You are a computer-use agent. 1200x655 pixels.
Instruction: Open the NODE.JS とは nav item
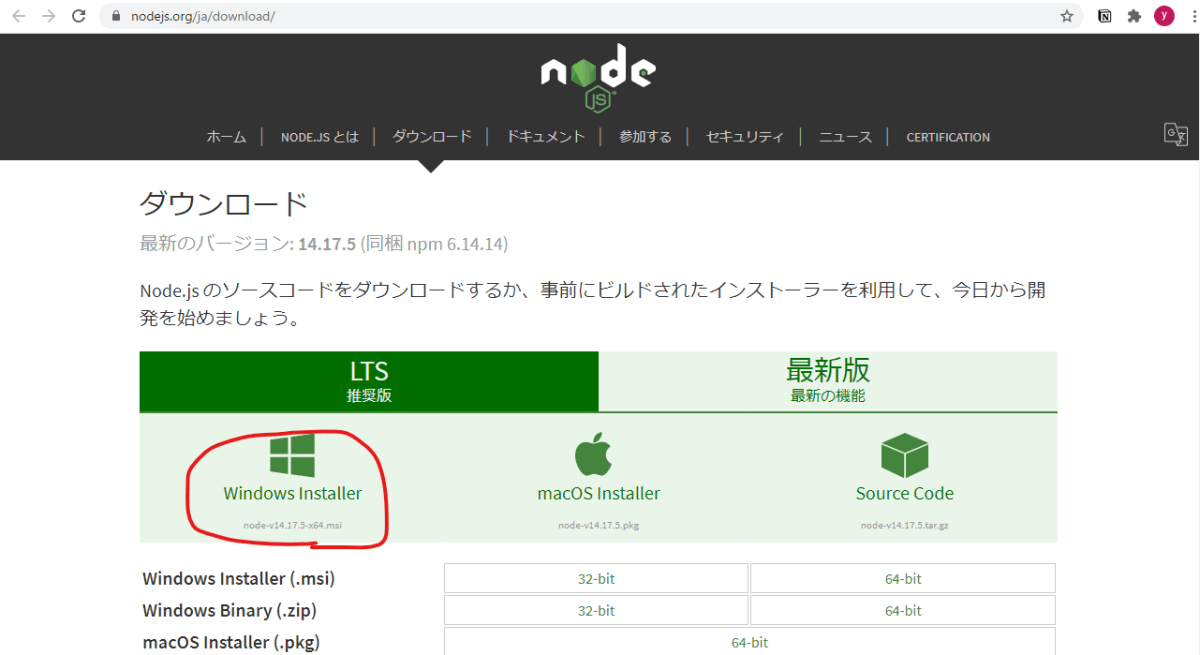click(319, 137)
